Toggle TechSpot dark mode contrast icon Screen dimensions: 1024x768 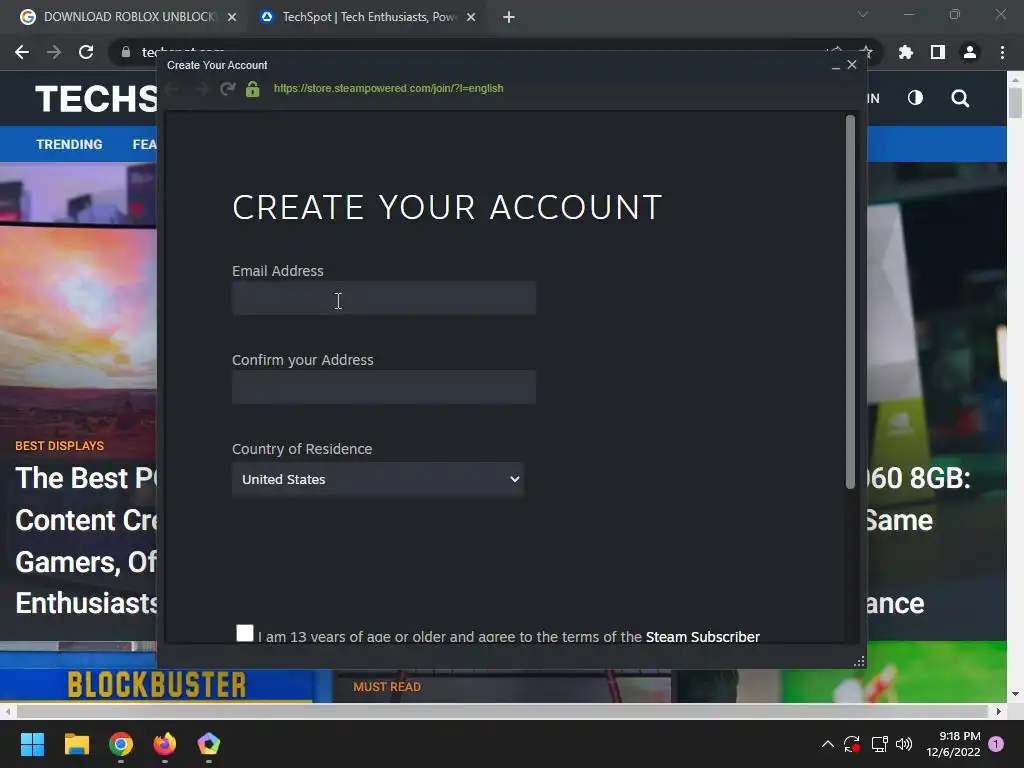pyautogui.click(x=915, y=98)
